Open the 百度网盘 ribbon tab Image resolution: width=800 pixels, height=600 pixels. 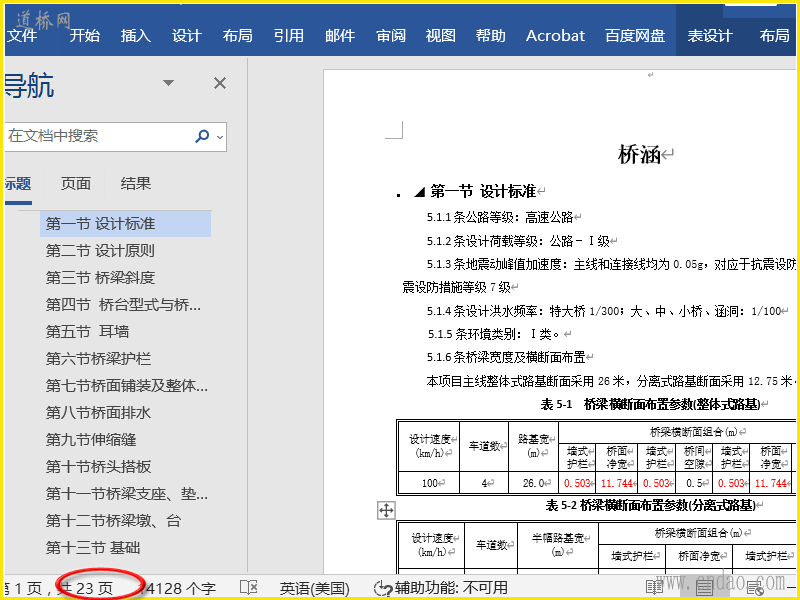pyautogui.click(x=635, y=36)
